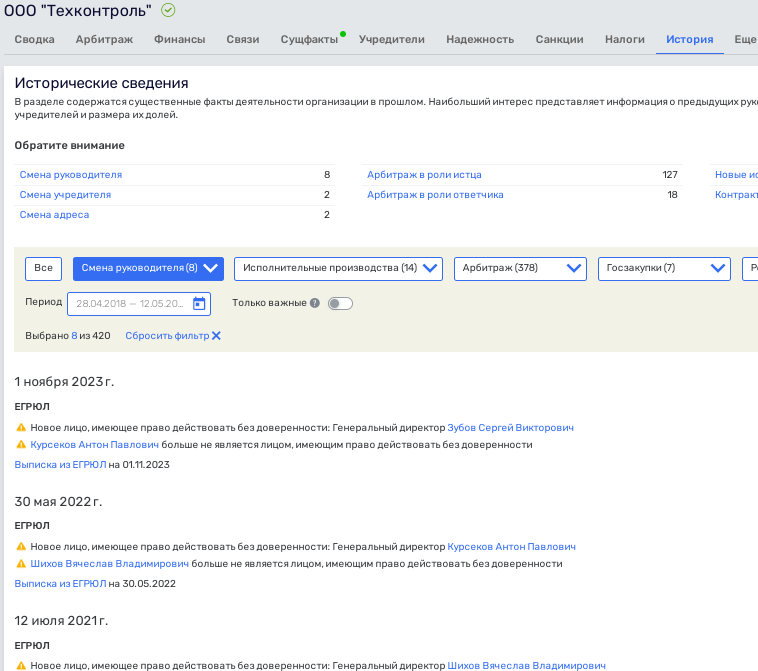Select the Все filter button

click(x=43, y=268)
